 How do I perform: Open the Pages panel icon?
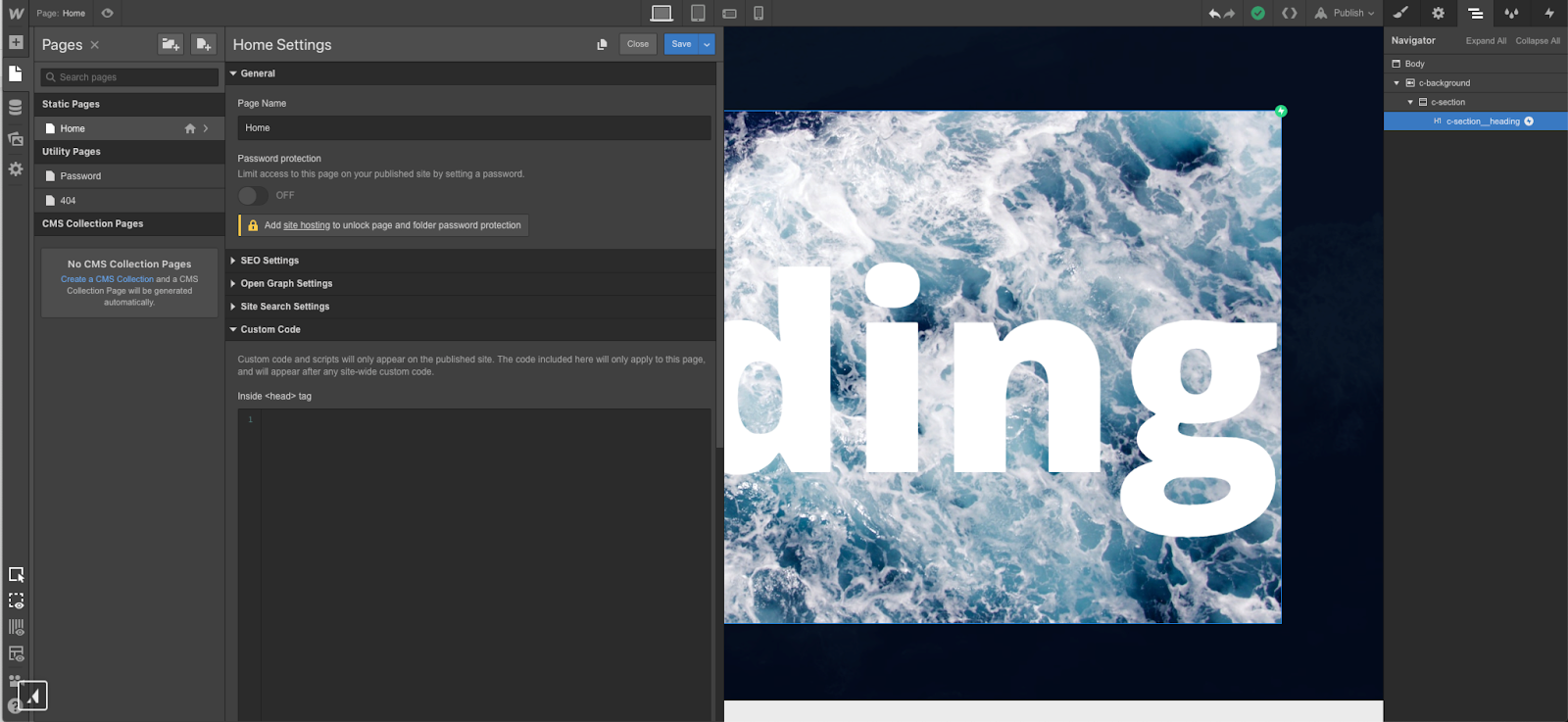coord(16,73)
